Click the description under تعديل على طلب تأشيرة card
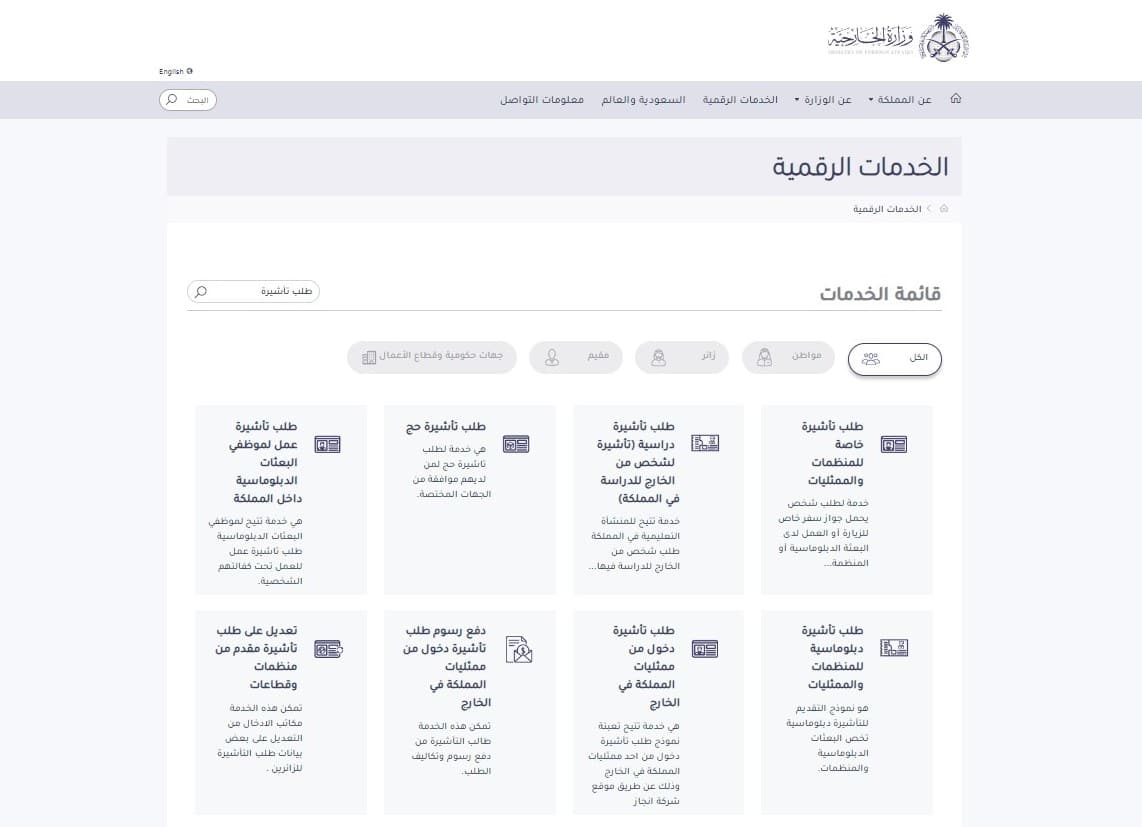 (259, 737)
